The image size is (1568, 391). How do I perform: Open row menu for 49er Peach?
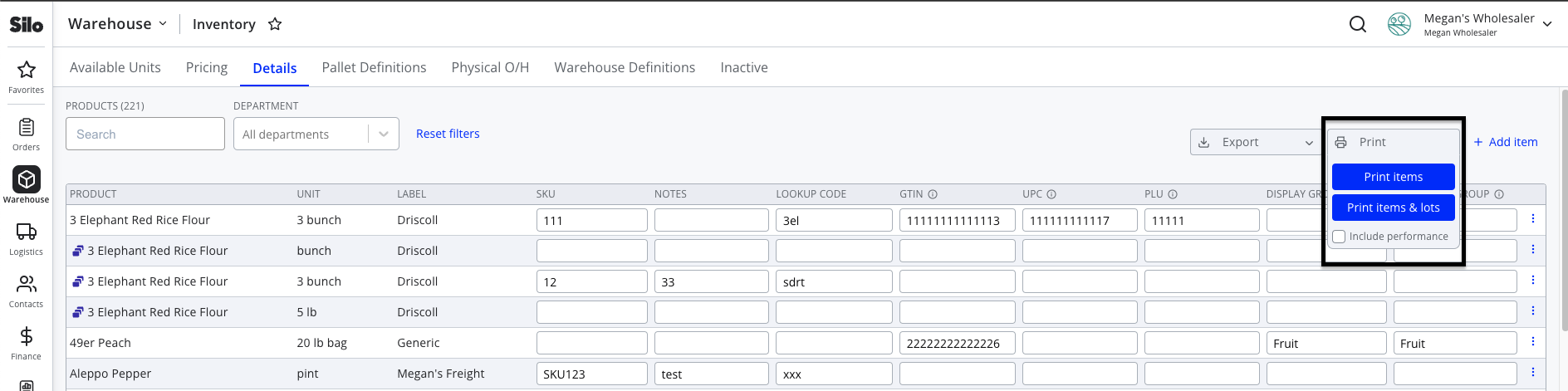(1533, 342)
